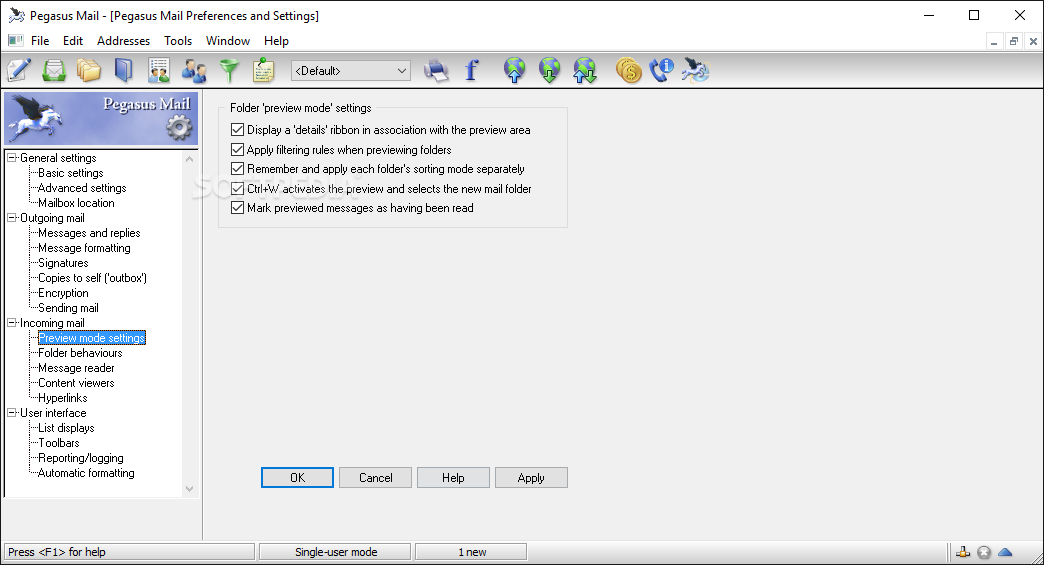Open the File menu

[40, 41]
